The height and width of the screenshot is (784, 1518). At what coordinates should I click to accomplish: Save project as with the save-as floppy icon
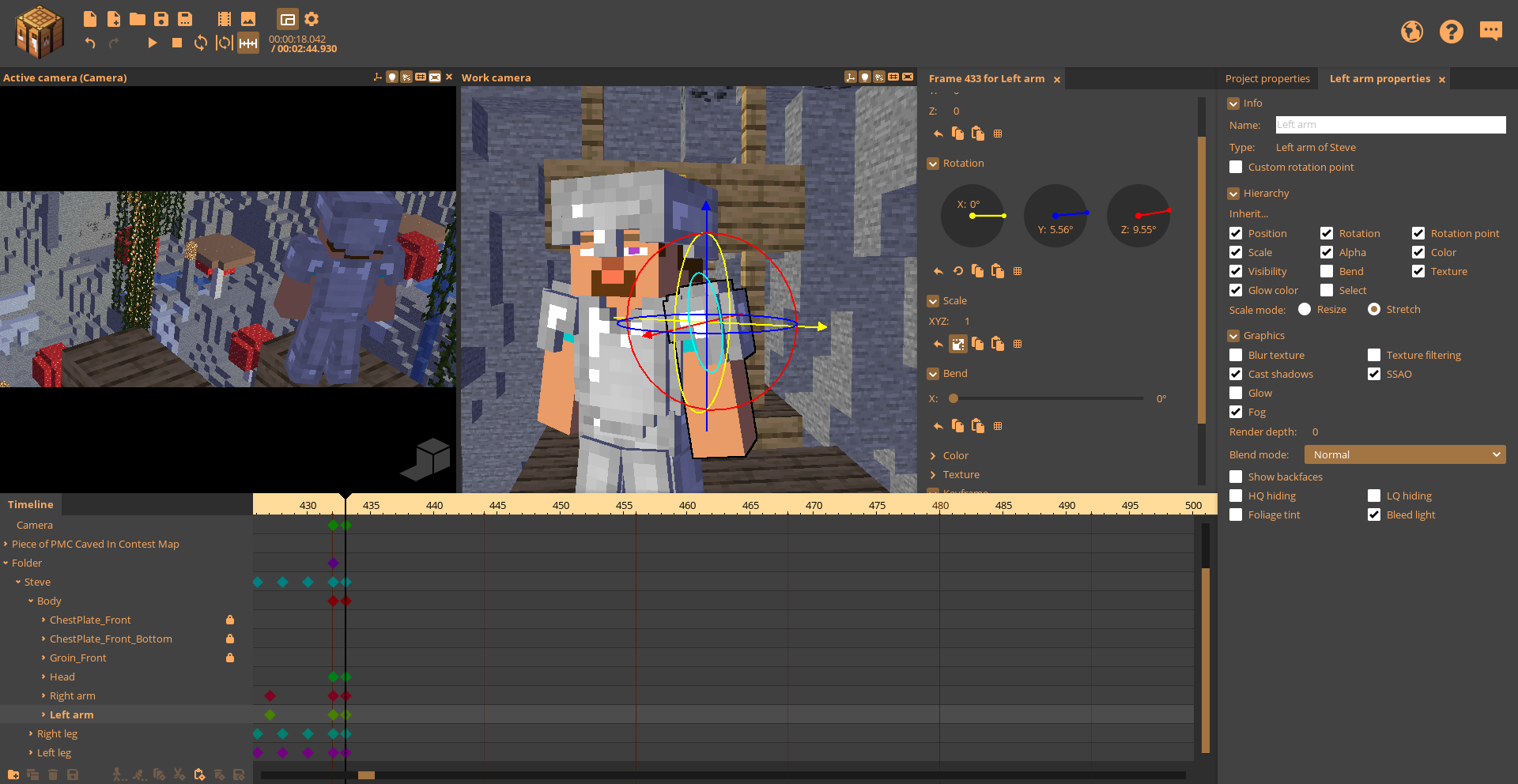(185, 18)
